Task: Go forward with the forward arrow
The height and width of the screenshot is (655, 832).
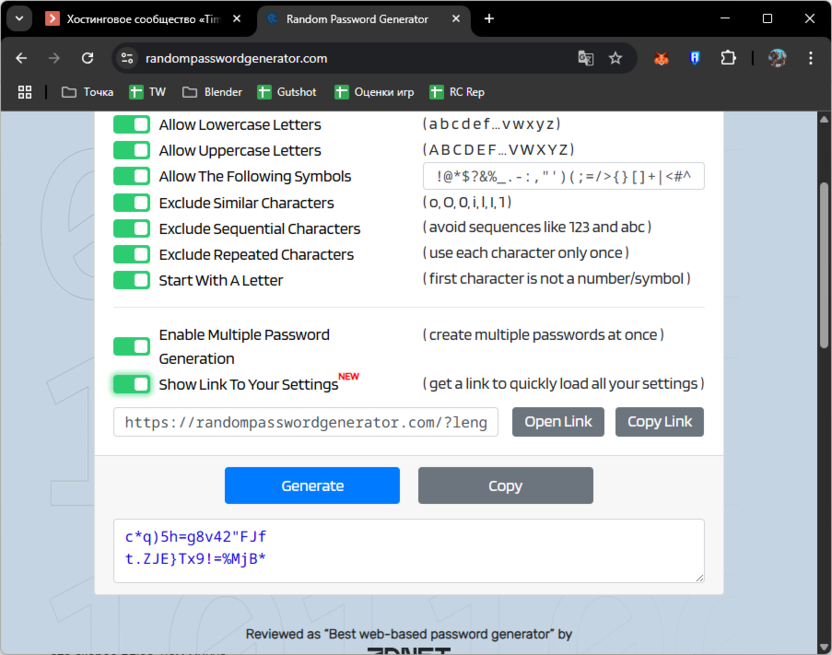Action: pyautogui.click(x=54, y=58)
